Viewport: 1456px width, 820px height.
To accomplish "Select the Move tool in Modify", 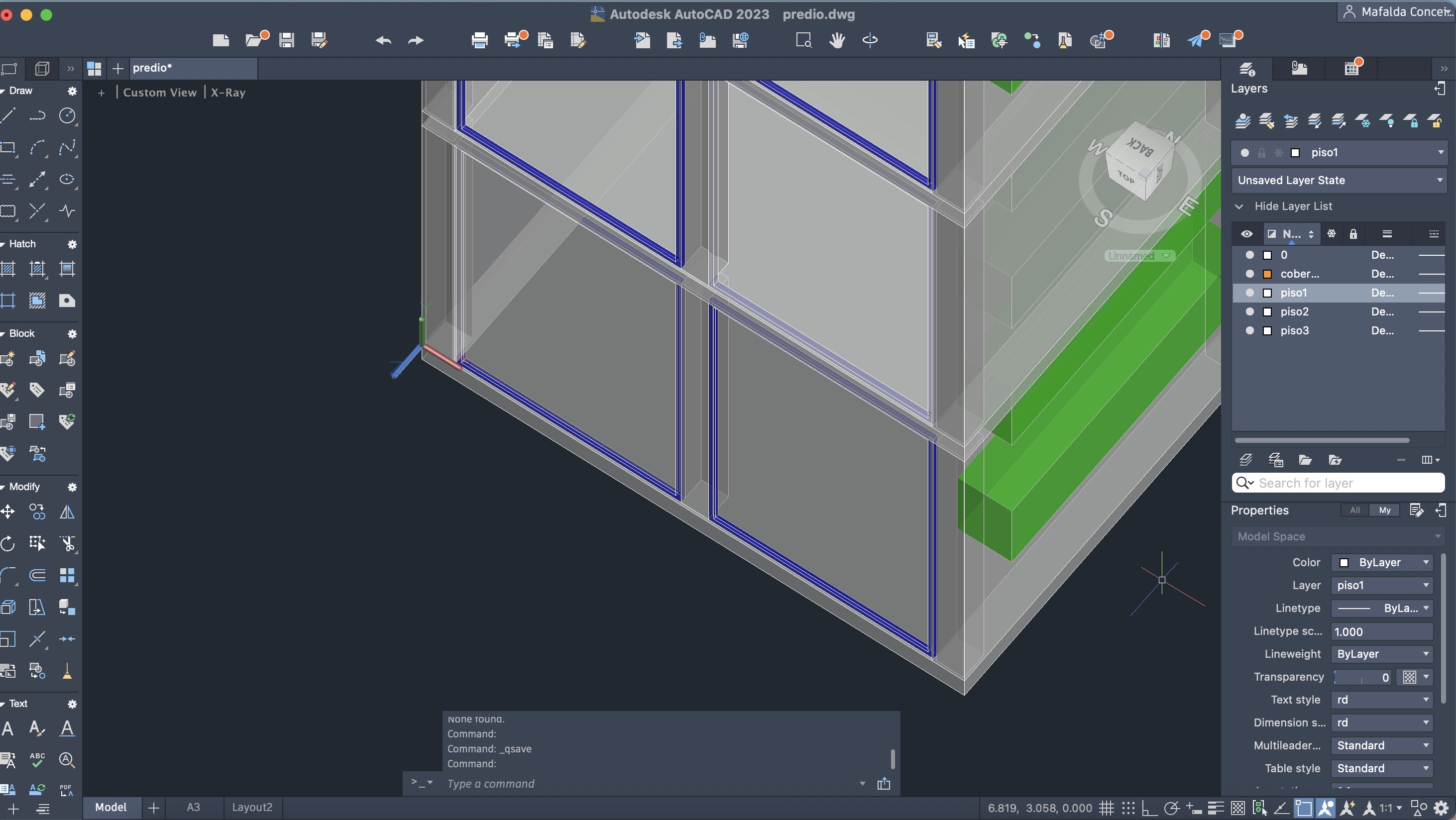I will pyautogui.click(x=8, y=512).
